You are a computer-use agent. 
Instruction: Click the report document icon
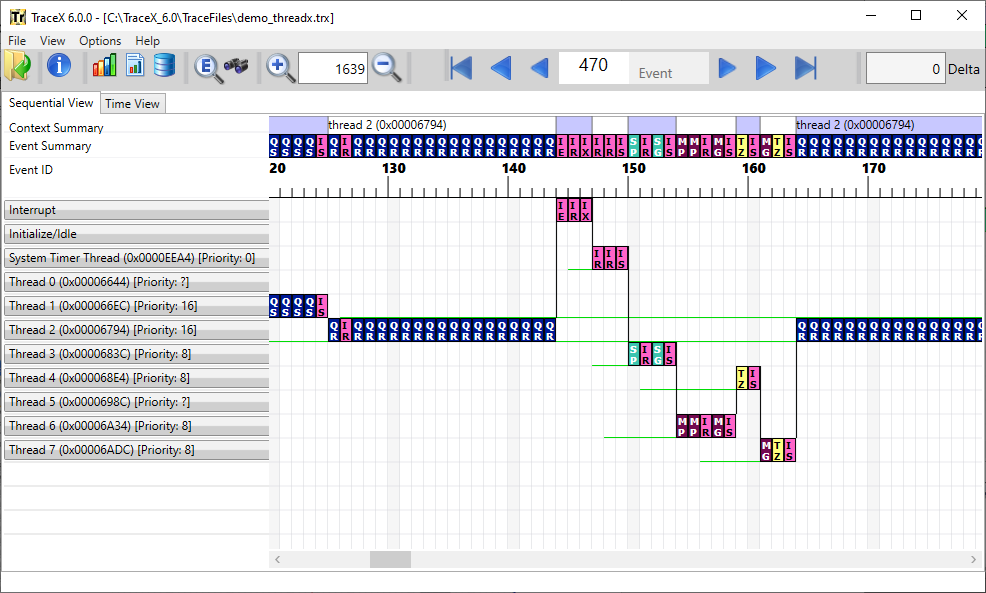[x=134, y=67]
